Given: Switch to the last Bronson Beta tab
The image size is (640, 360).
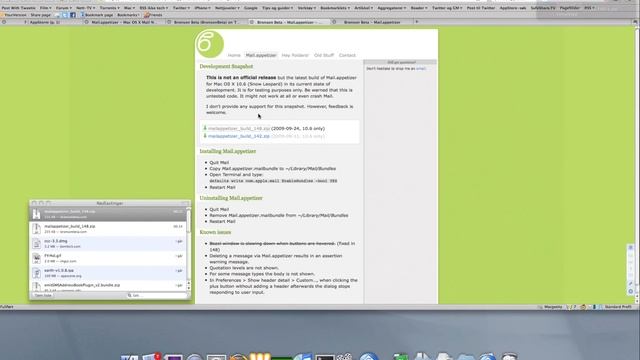Looking at the screenshot, I should 371,22.
